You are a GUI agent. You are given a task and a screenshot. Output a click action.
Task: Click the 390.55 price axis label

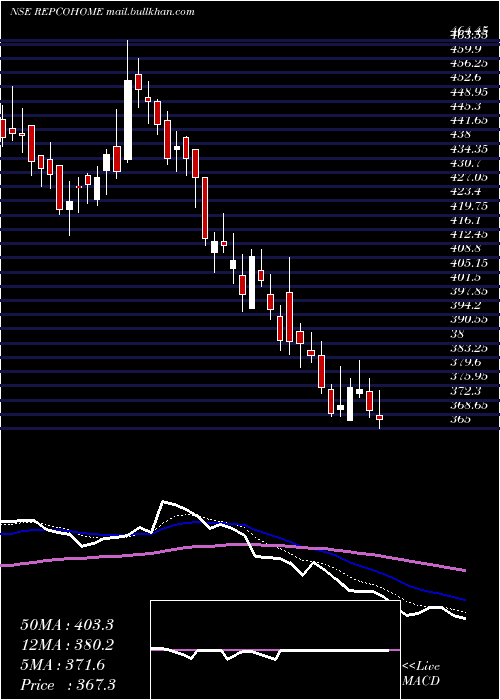coord(467,320)
